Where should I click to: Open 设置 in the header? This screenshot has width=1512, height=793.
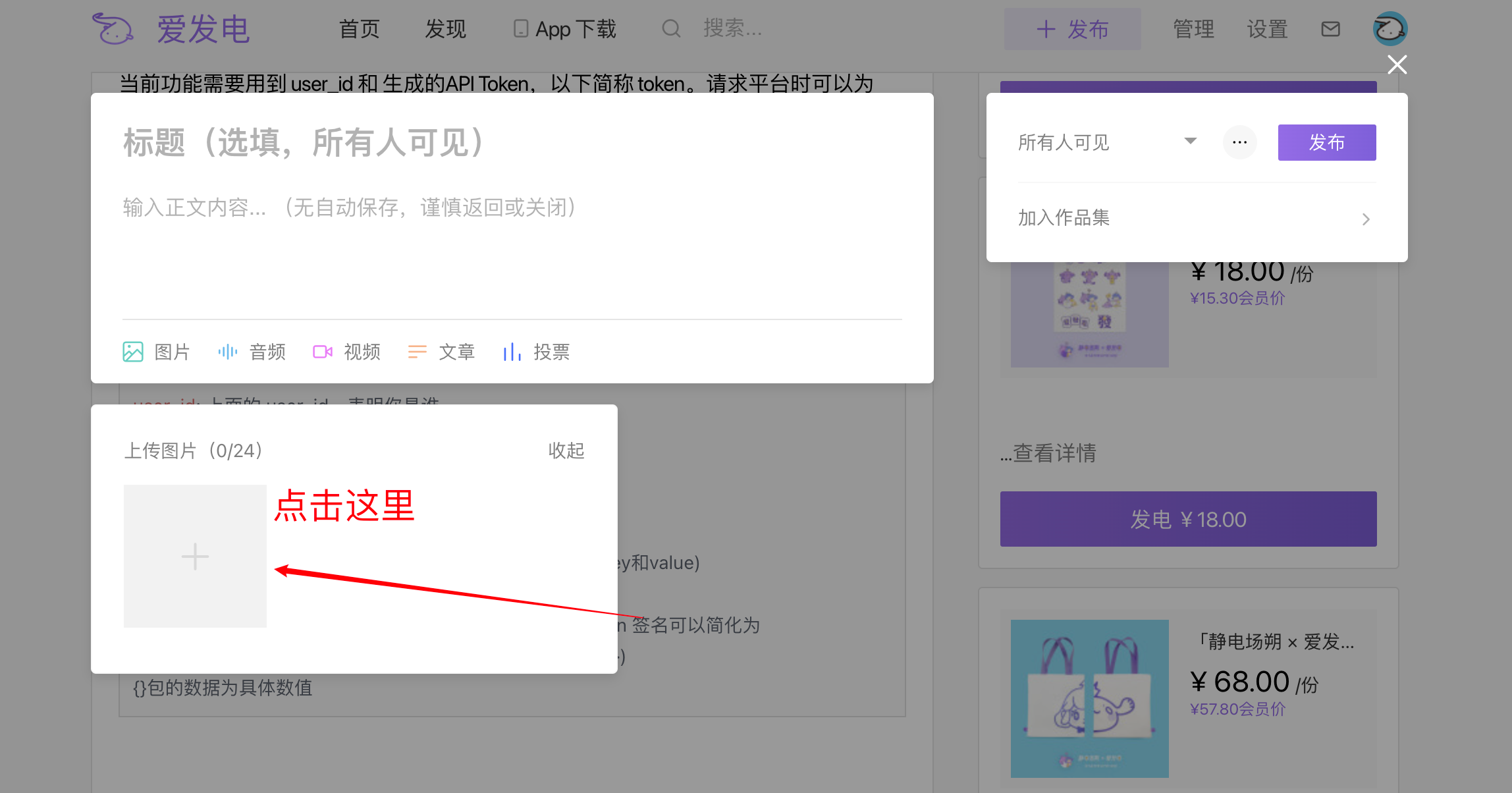1267,29
